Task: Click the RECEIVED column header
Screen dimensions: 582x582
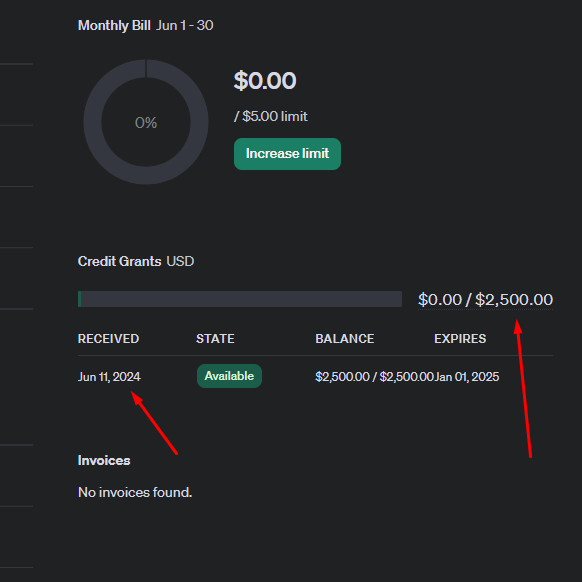Action: (108, 339)
